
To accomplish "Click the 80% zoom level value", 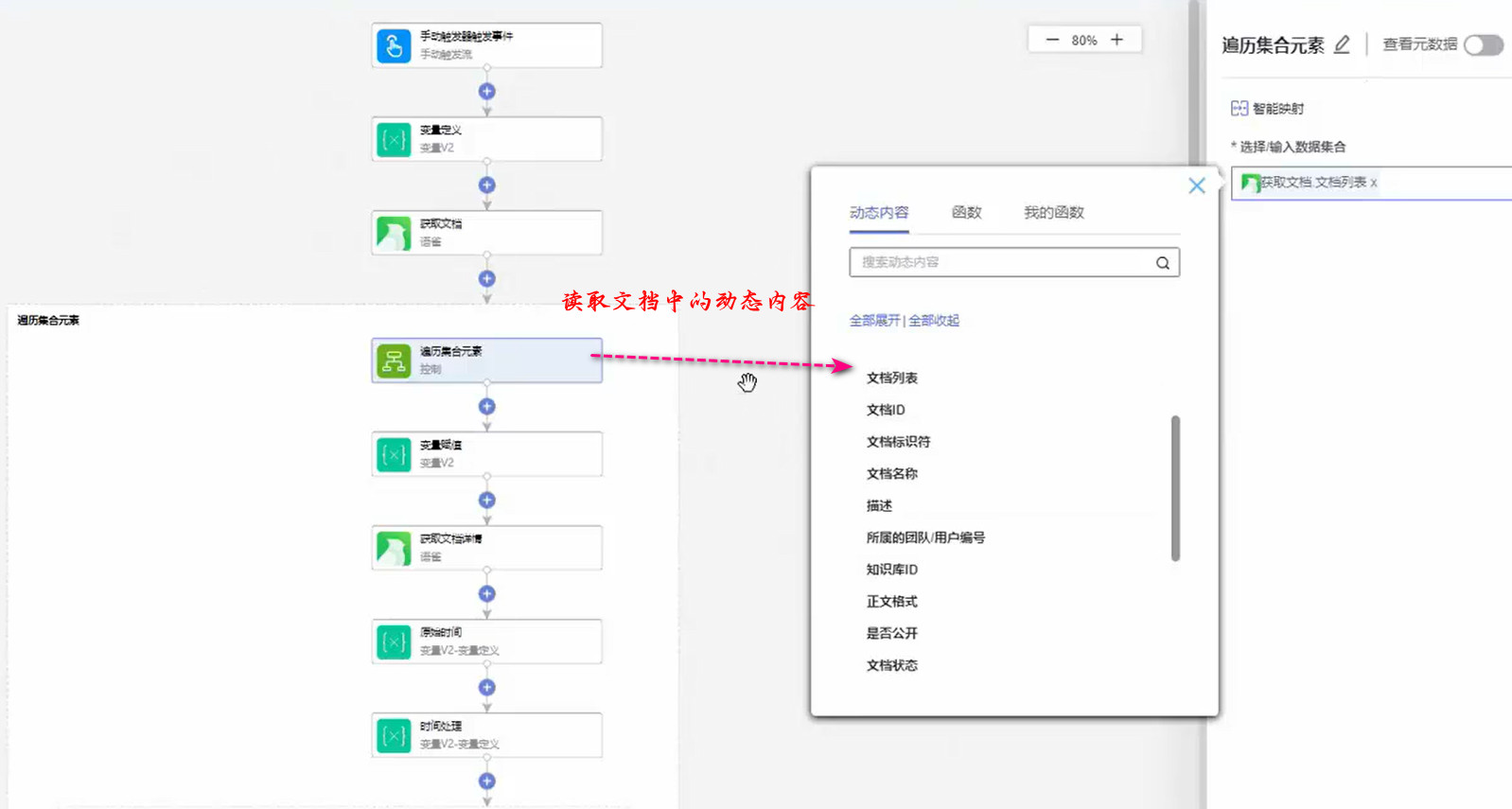I will coord(1084,40).
